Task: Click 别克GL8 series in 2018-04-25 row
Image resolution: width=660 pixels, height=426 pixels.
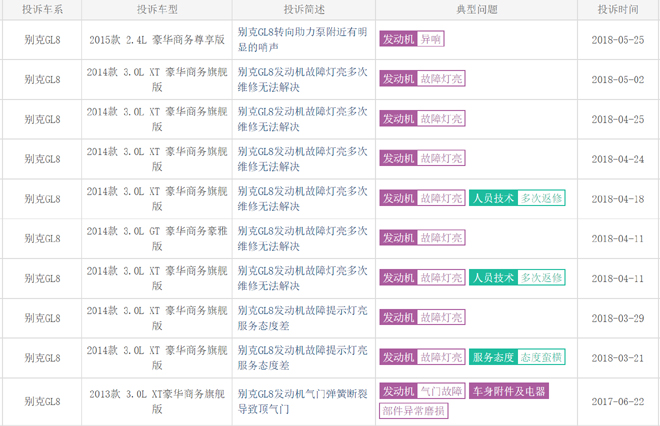Action: coord(42,120)
